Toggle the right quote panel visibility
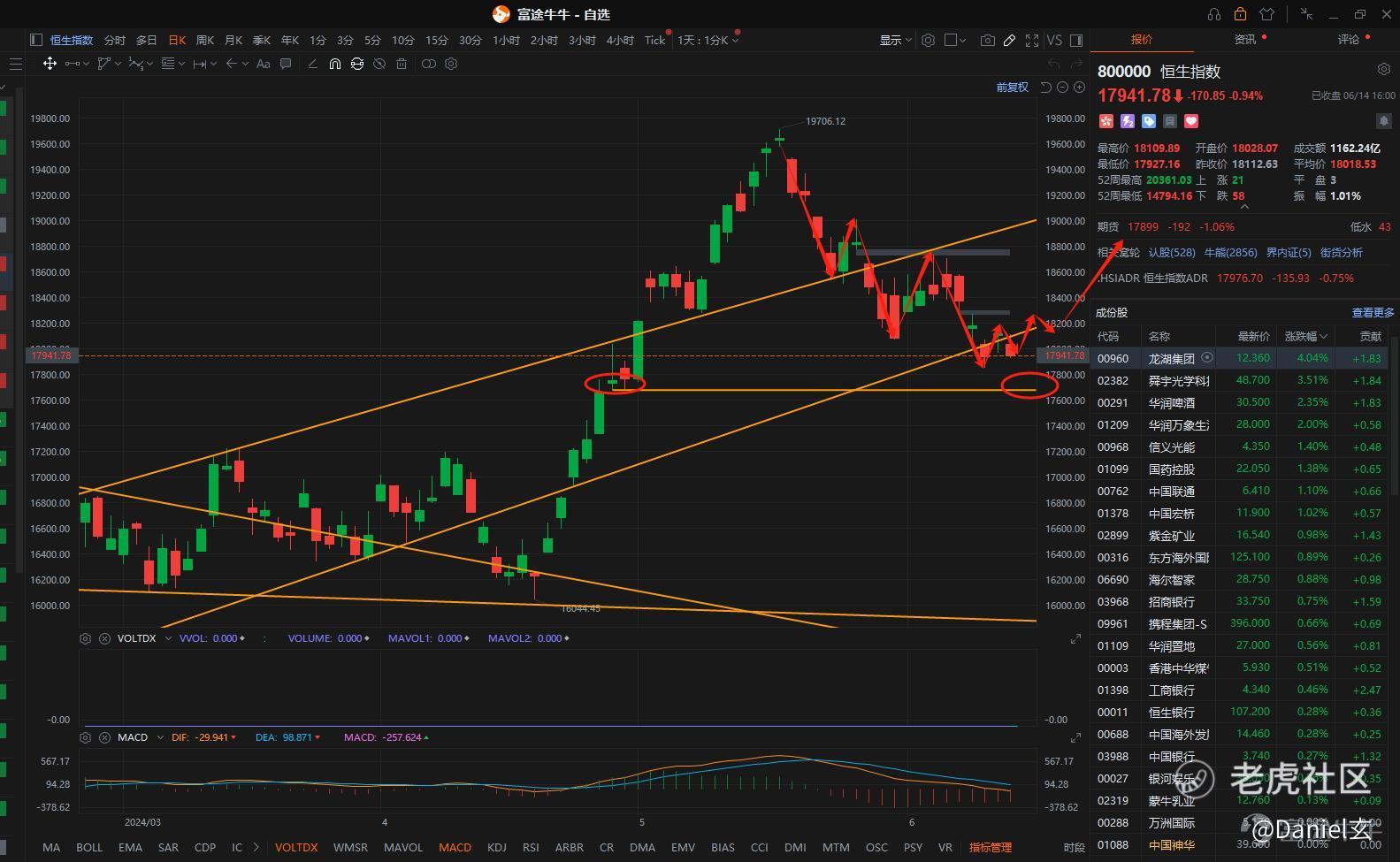The height and width of the screenshot is (862, 1400). click(x=1076, y=40)
